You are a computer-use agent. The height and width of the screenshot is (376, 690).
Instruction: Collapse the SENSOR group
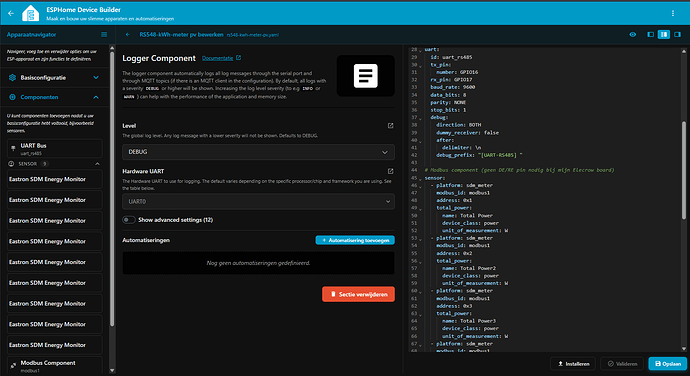[x=97, y=164]
